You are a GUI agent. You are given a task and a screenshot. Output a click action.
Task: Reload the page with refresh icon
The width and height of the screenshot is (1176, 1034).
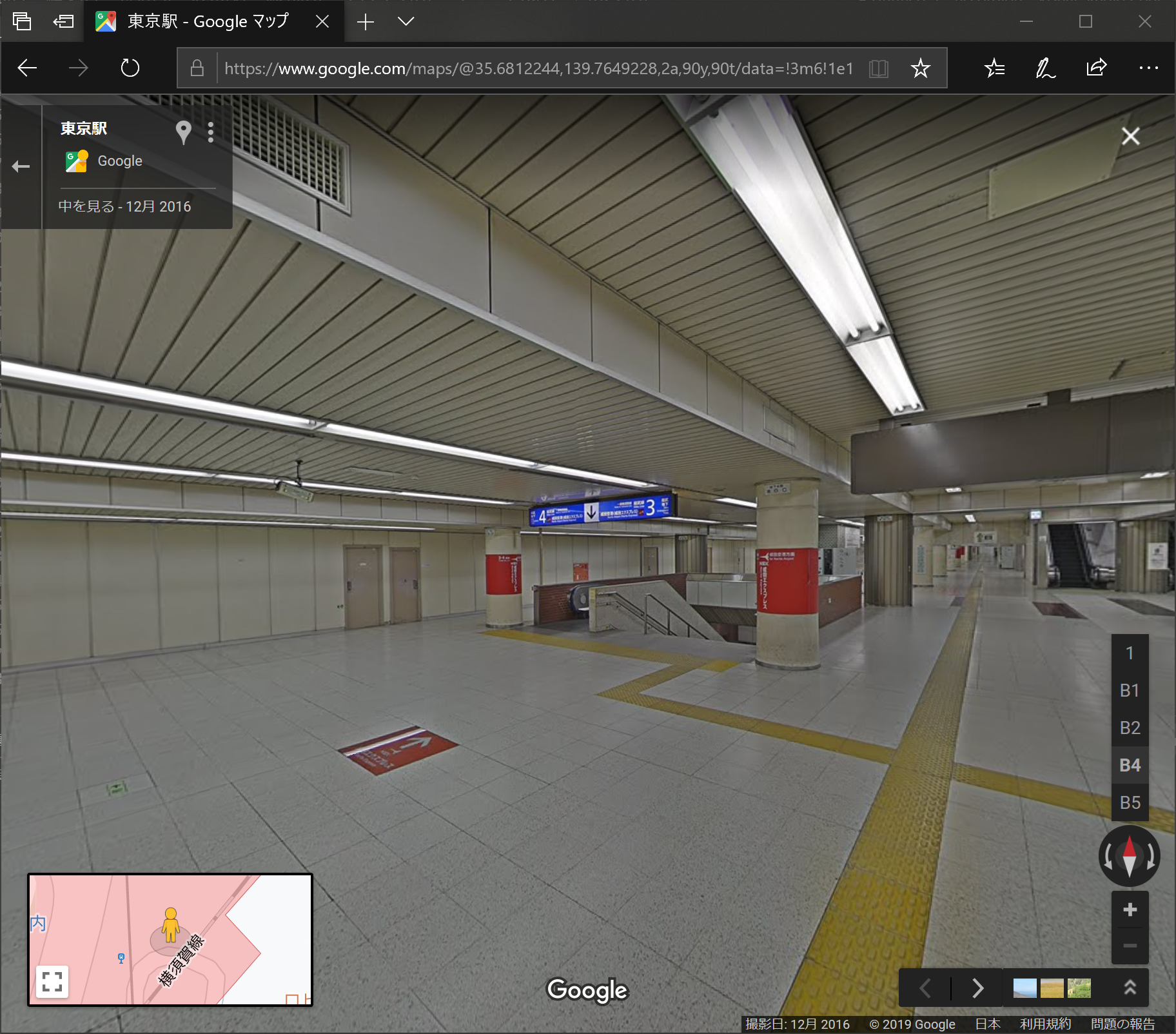129,68
